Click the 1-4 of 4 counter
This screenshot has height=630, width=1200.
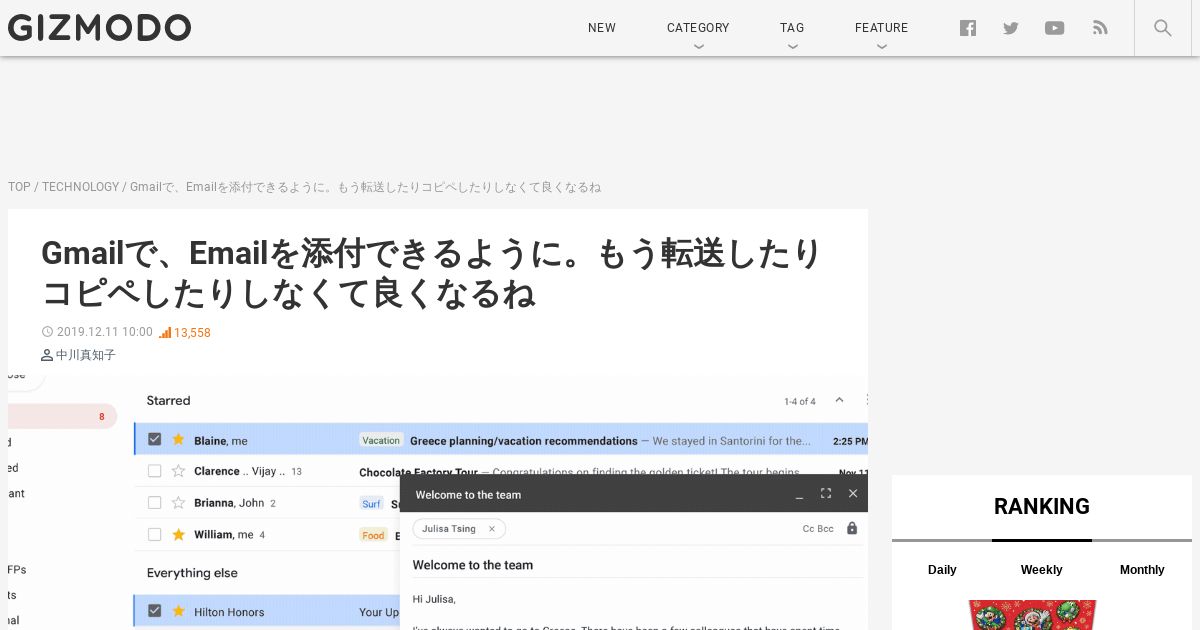tap(800, 401)
